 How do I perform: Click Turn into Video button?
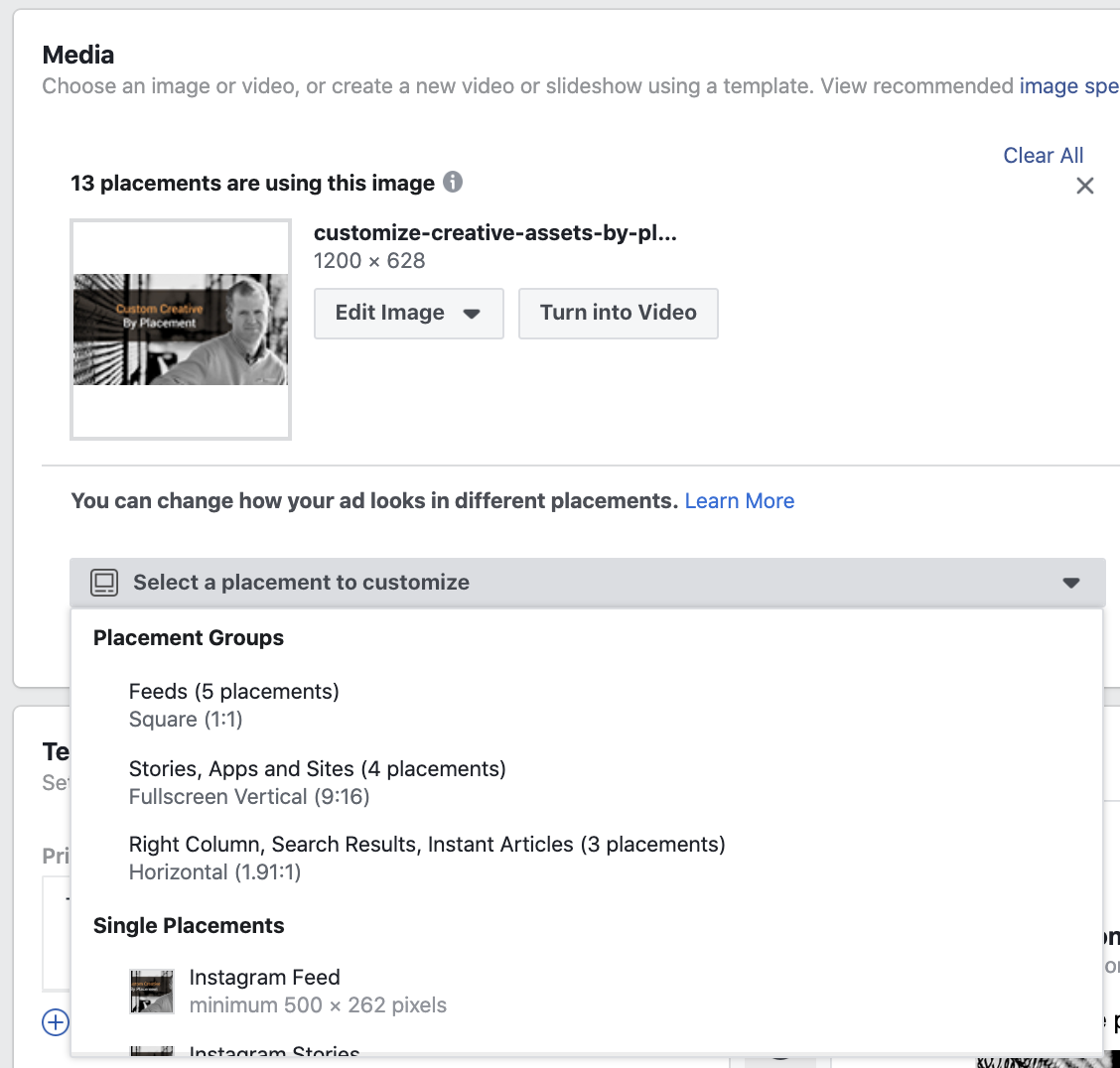click(x=619, y=314)
